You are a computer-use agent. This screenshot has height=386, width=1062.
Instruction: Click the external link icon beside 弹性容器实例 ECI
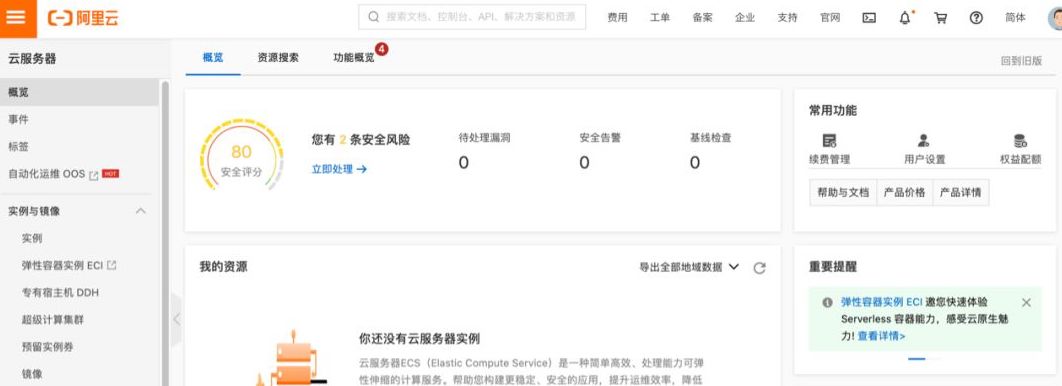(112, 265)
